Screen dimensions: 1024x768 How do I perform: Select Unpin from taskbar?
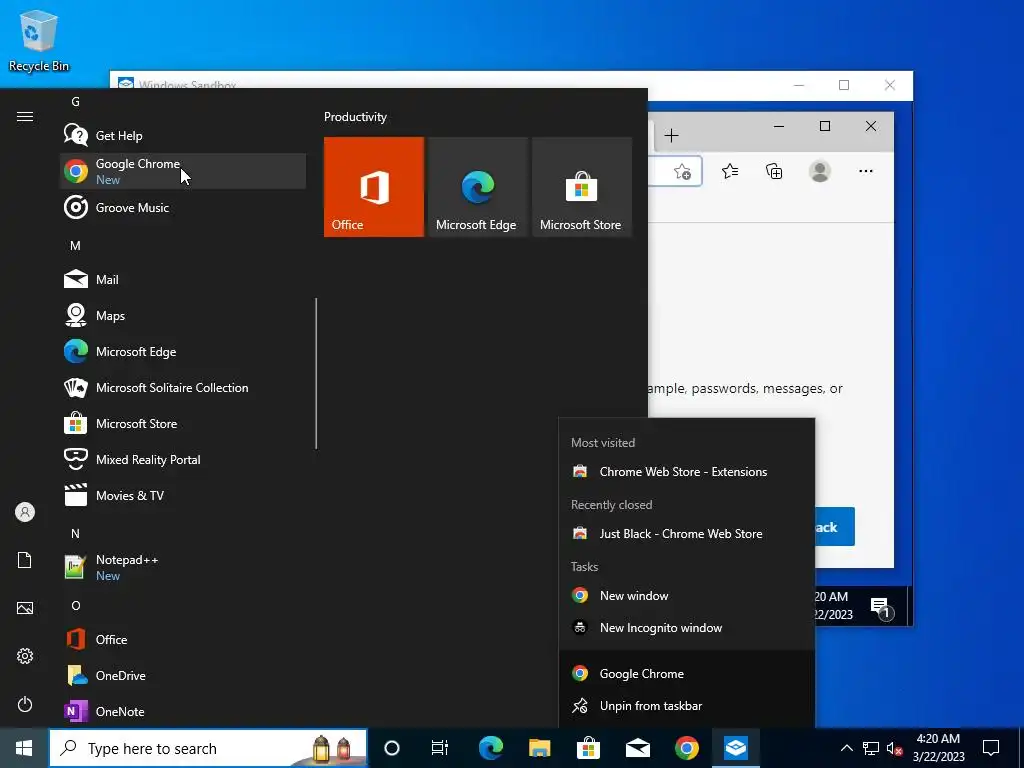click(687, 705)
